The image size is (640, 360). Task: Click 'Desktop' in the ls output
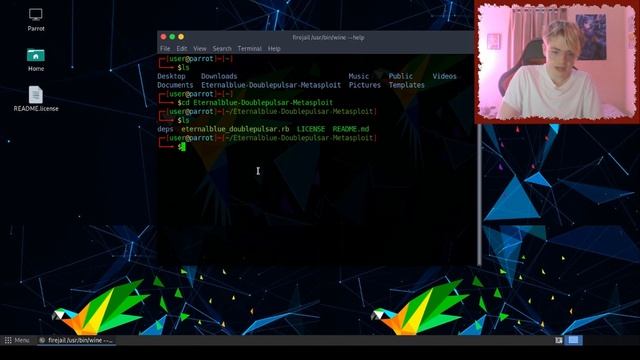(x=171, y=76)
